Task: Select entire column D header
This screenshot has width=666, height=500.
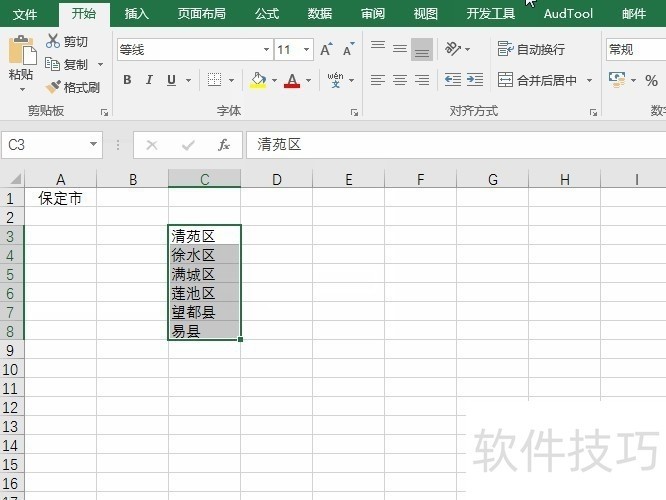Action: click(x=277, y=179)
